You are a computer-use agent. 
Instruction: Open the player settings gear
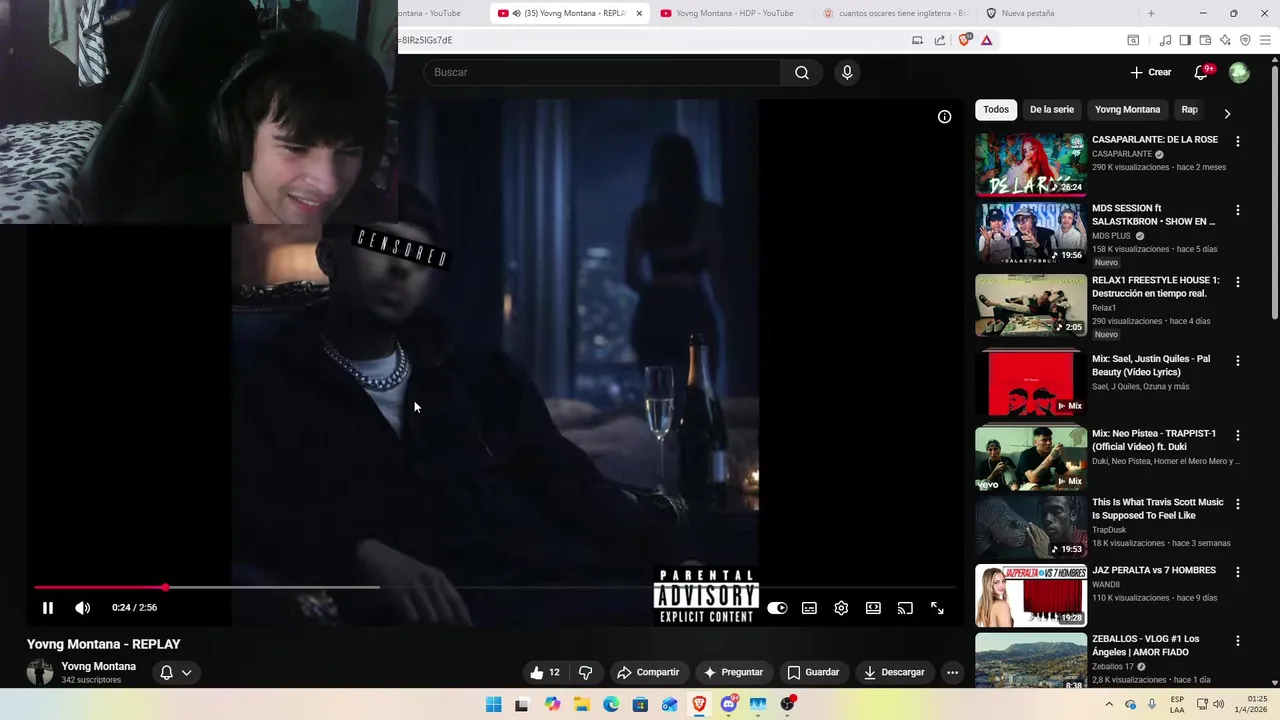tap(841, 608)
